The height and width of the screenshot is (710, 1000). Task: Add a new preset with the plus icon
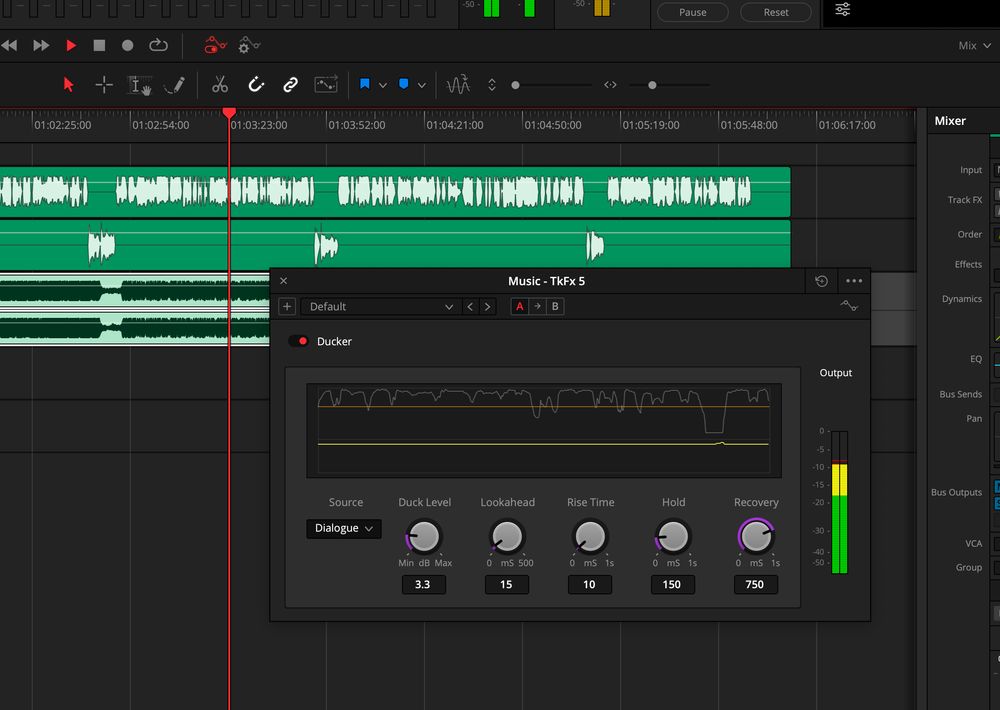click(287, 307)
